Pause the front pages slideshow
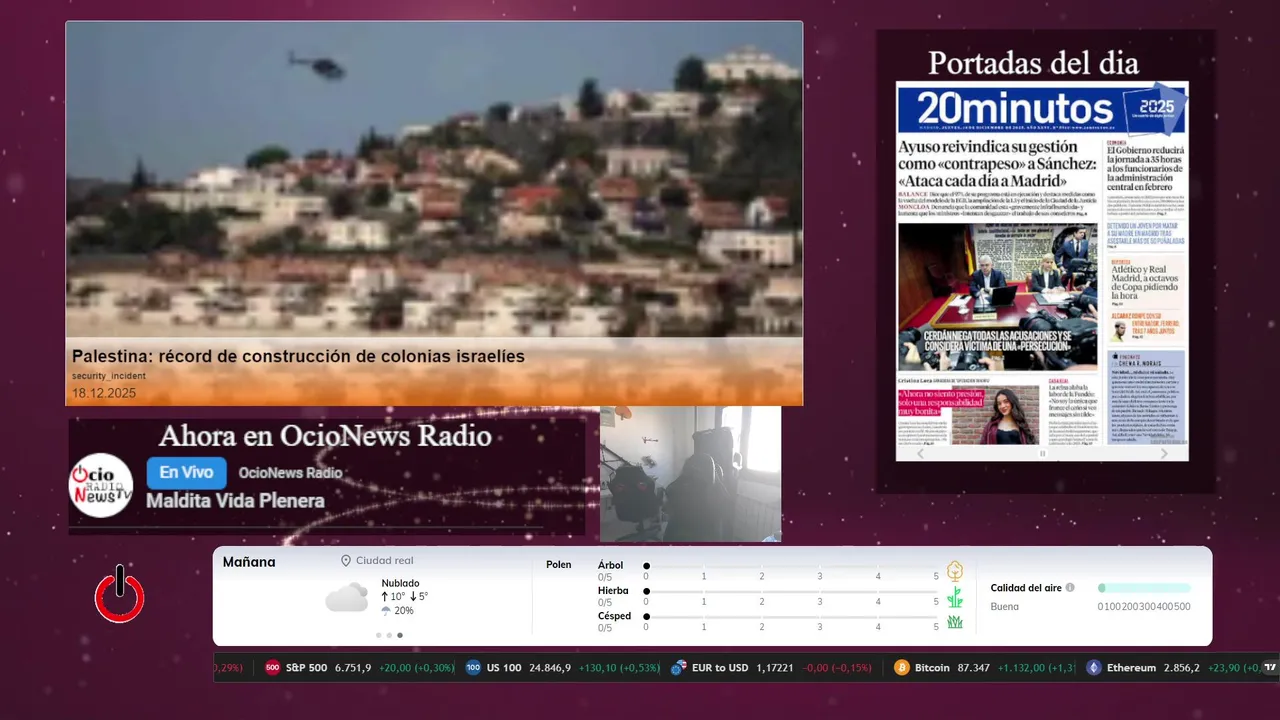 click(1042, 453)
